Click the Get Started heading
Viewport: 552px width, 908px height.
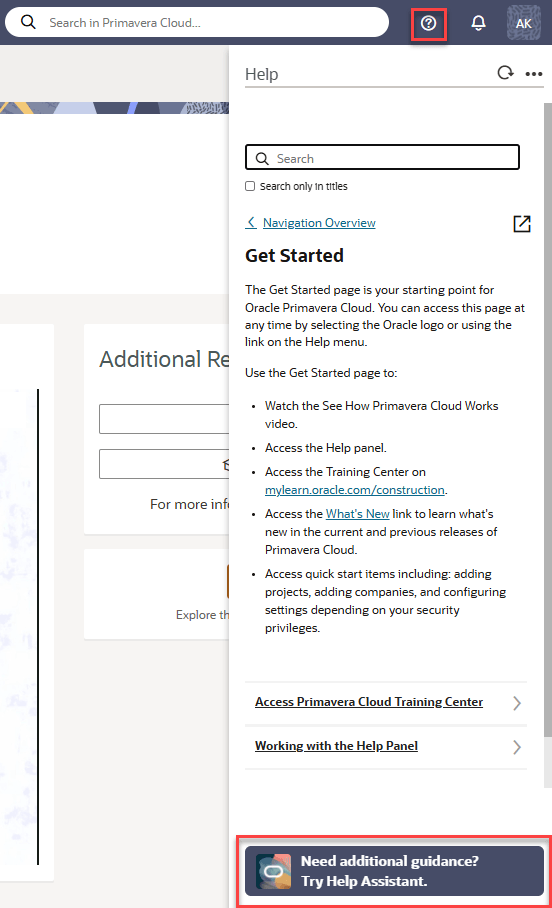click(294, 255)
